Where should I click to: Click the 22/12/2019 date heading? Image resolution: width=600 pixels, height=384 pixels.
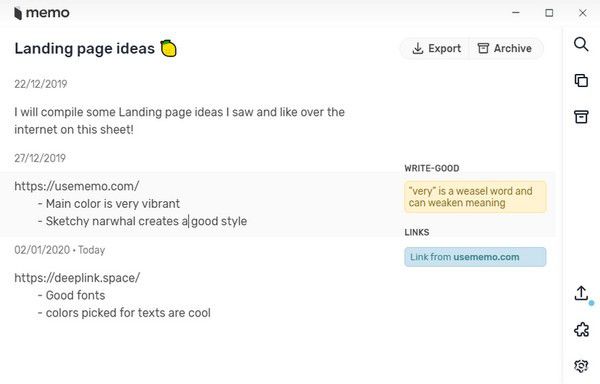tap(41, 84)
